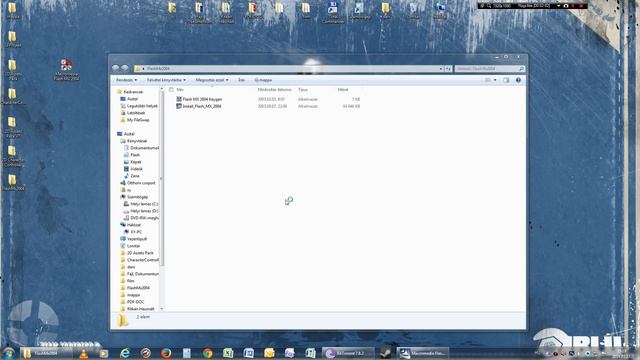Tick the select-all checkbox beside Név header

171,89
